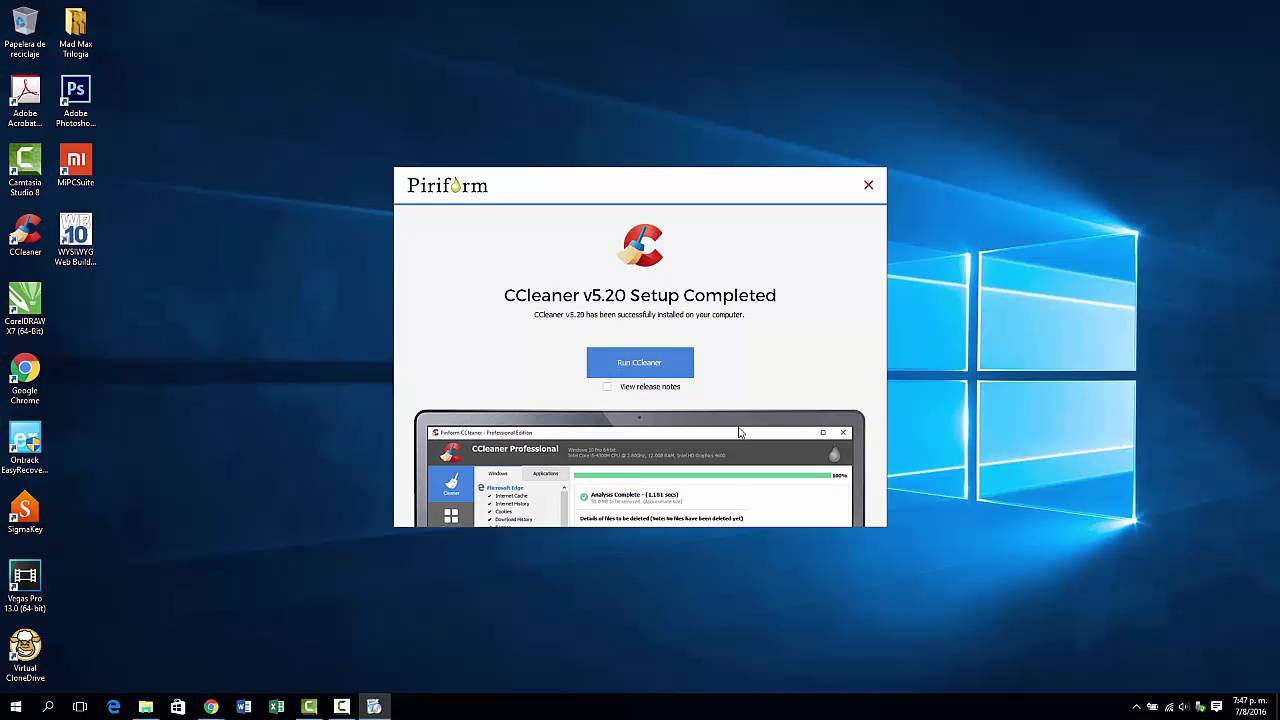Open the Wi-Fi network tray icon
This screenshot has height=720, width=1280.
[1169, 707]
